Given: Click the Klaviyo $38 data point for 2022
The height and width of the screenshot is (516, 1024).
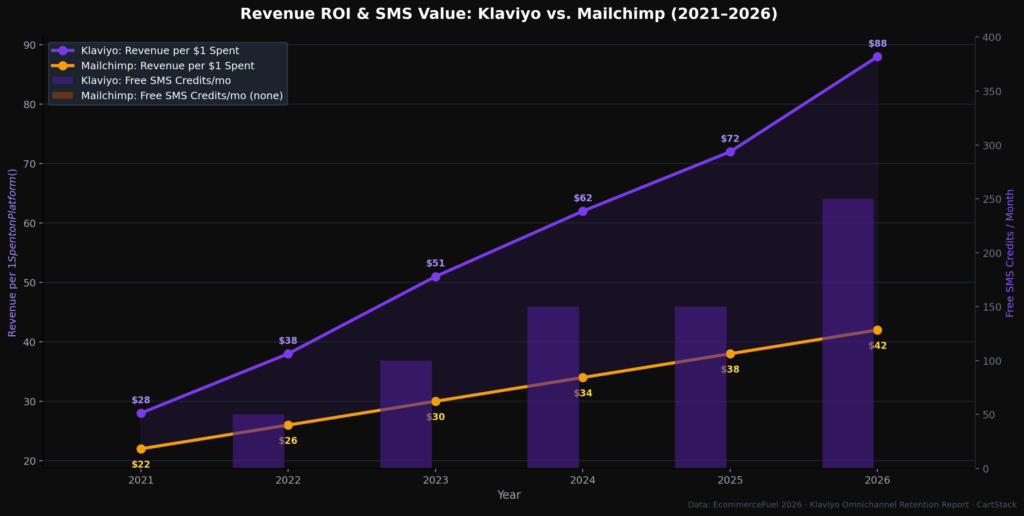Looking at the screenshot, I should 288,353.
